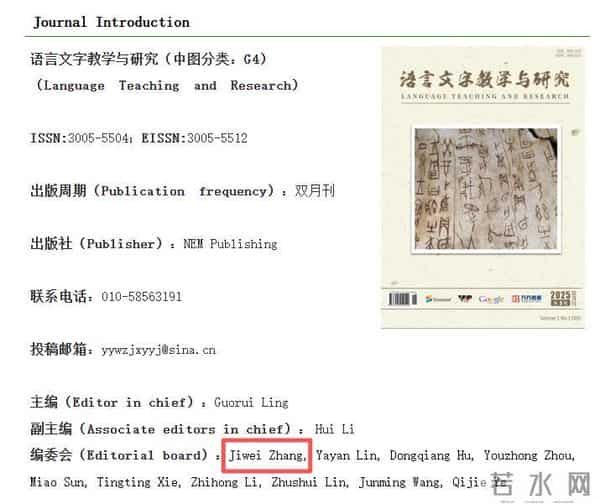Click the submission email yywzjxyyj@sina.cn
Screen dimensions: 600x504
158,349
